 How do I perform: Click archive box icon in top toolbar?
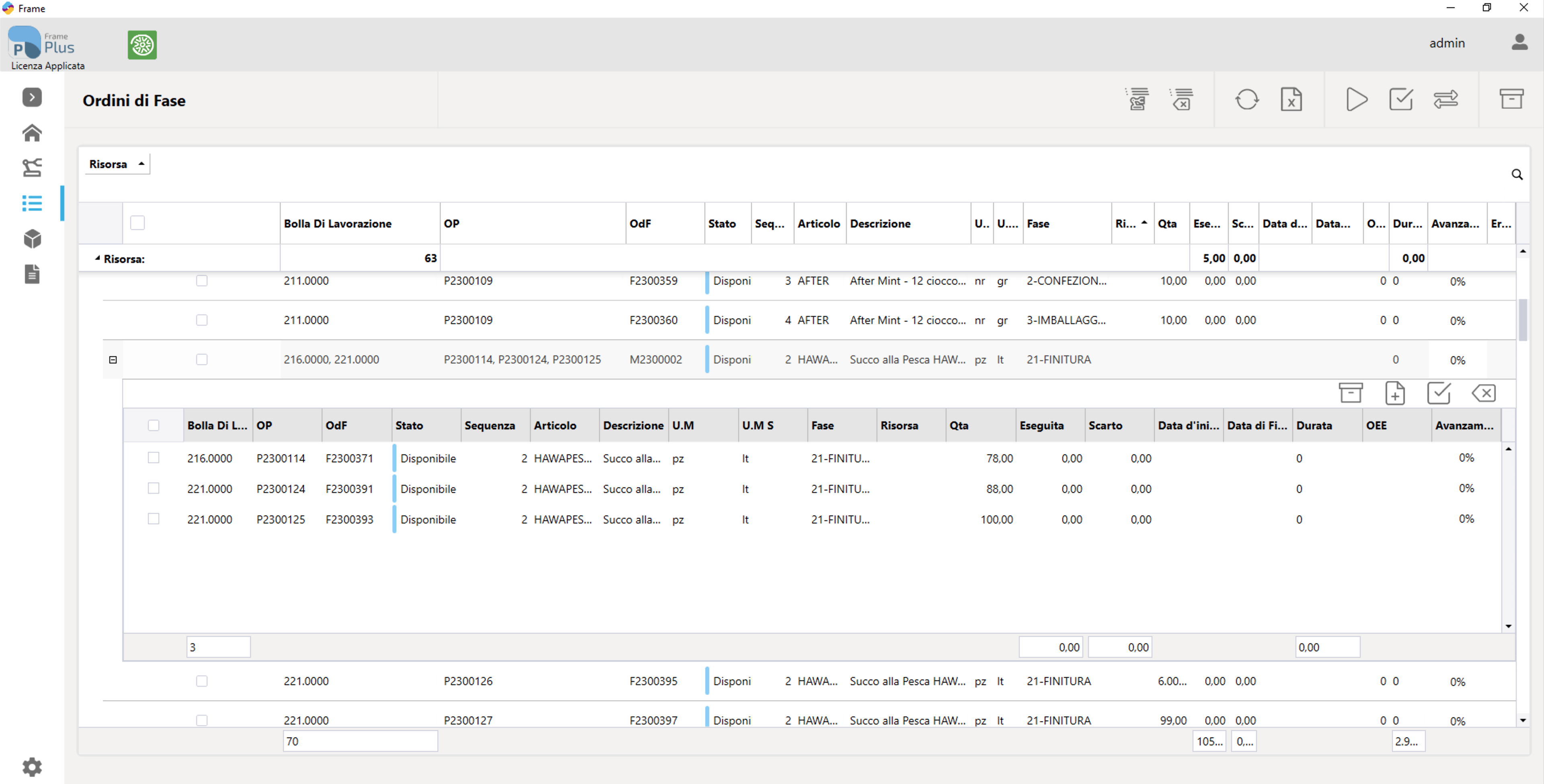click(x=1511, y=99)
